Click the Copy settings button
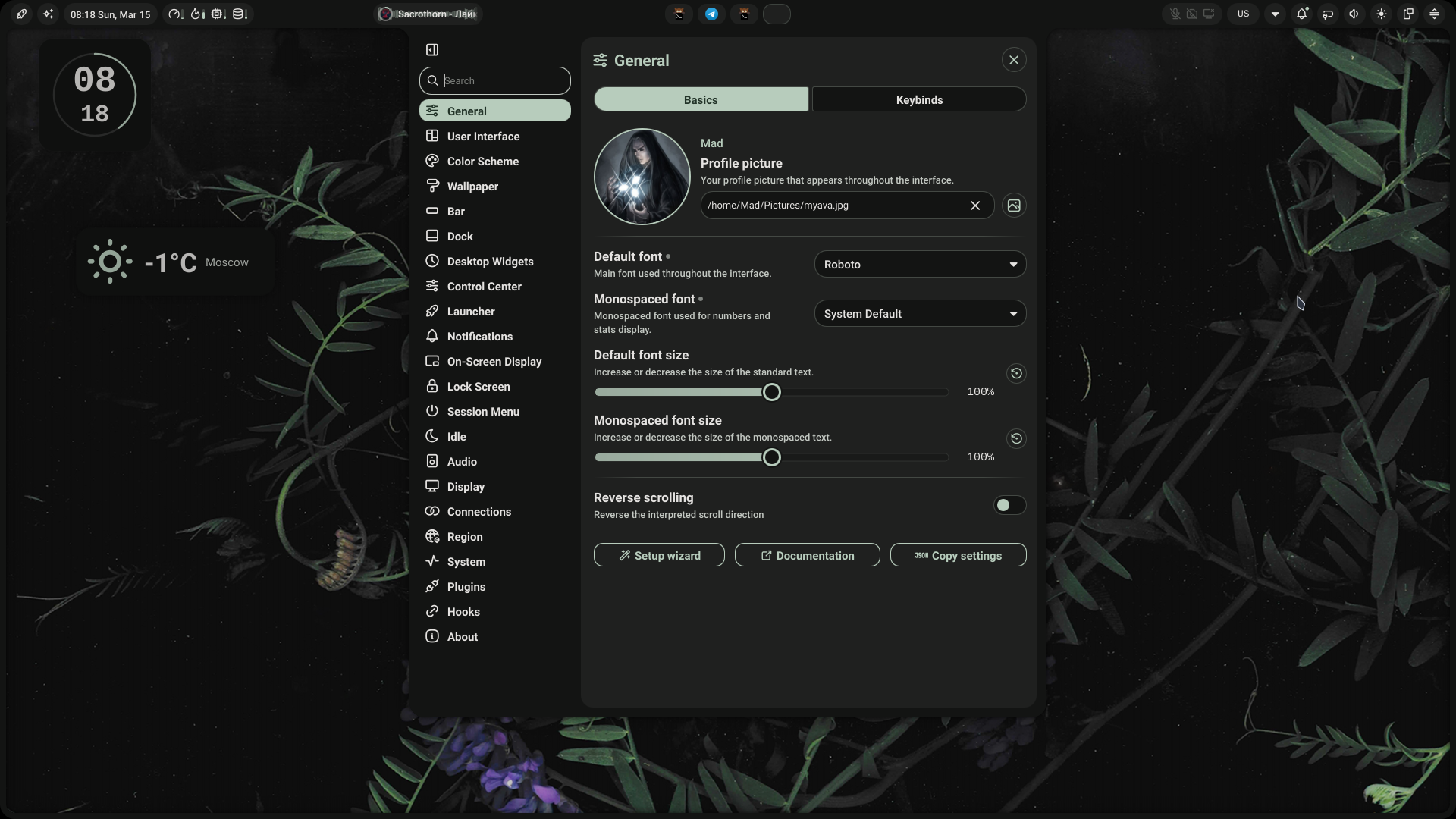Screen dimensions: 1456x819 [x=958, y=556]
